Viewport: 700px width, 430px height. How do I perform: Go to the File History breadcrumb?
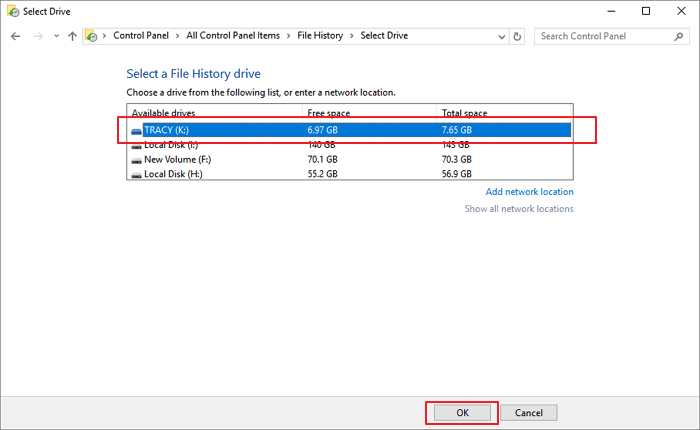320,36
